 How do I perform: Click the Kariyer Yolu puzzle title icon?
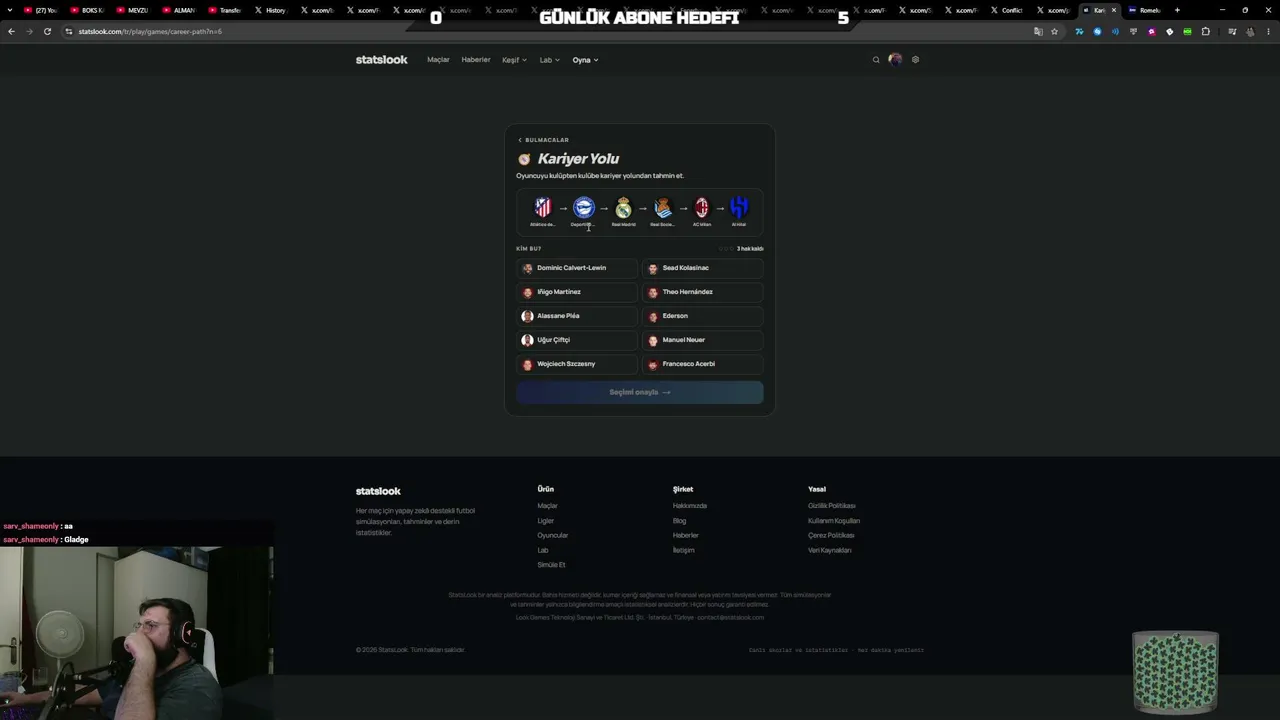pos(524,159)
